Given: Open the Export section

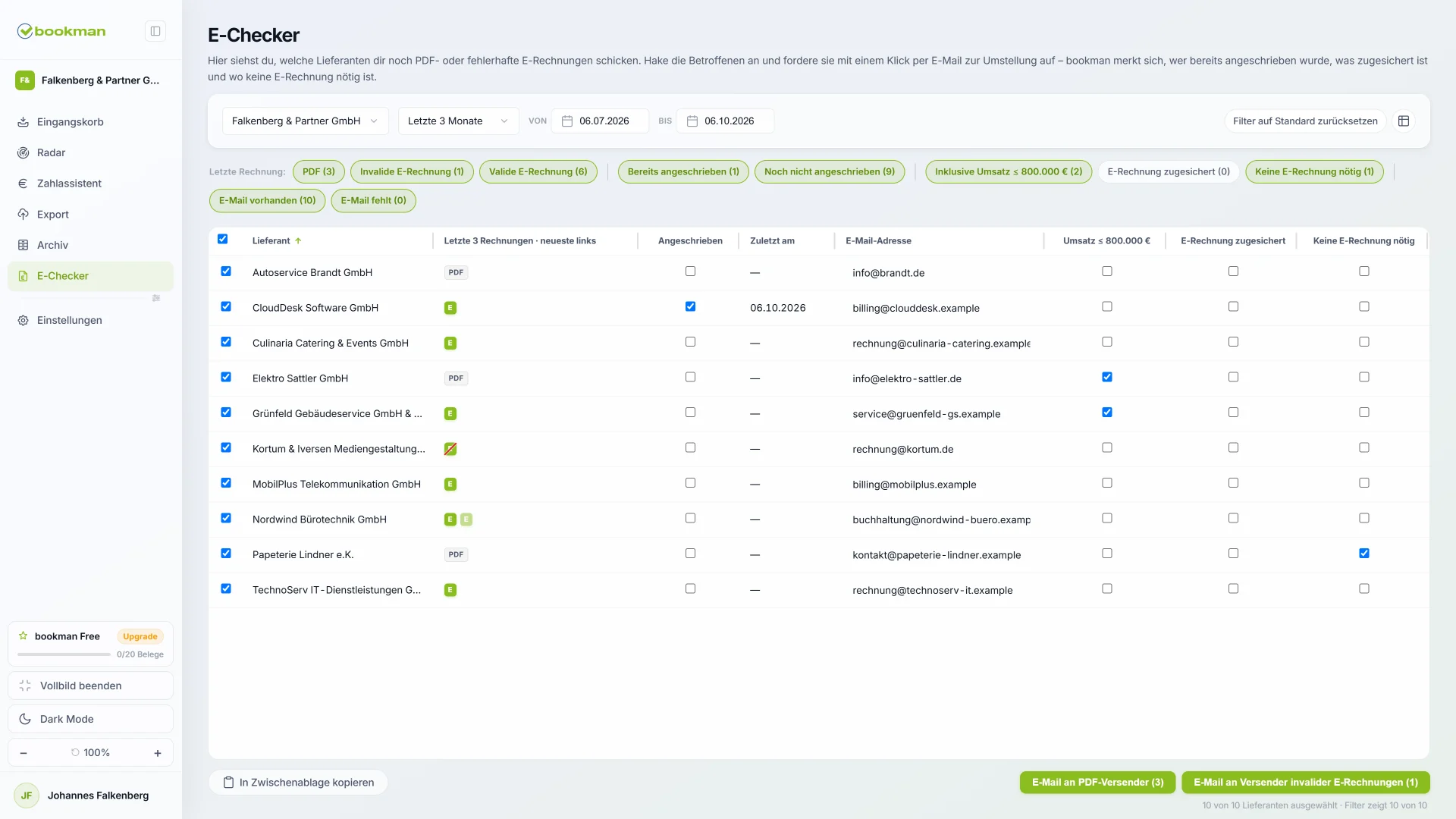Looking at the screenshot, I should pyautogui.click(x=90, y=215).
